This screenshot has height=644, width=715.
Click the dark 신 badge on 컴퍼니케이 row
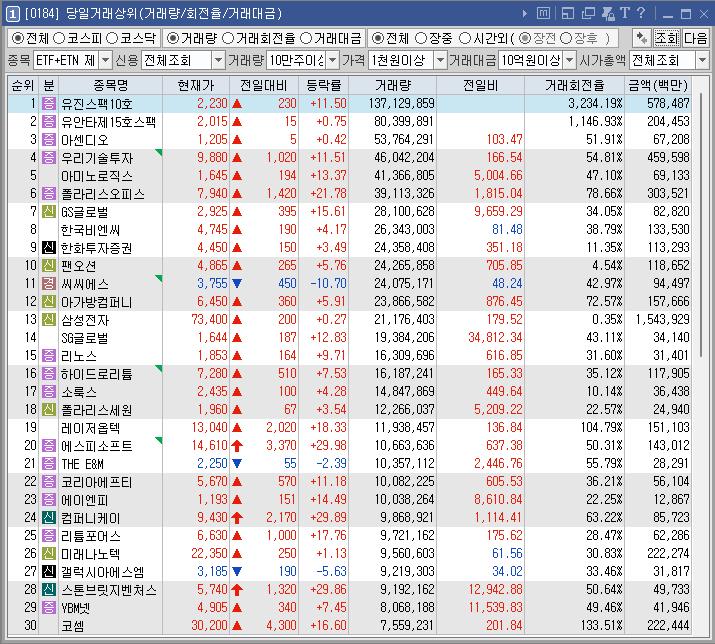(x=49, y=518)
